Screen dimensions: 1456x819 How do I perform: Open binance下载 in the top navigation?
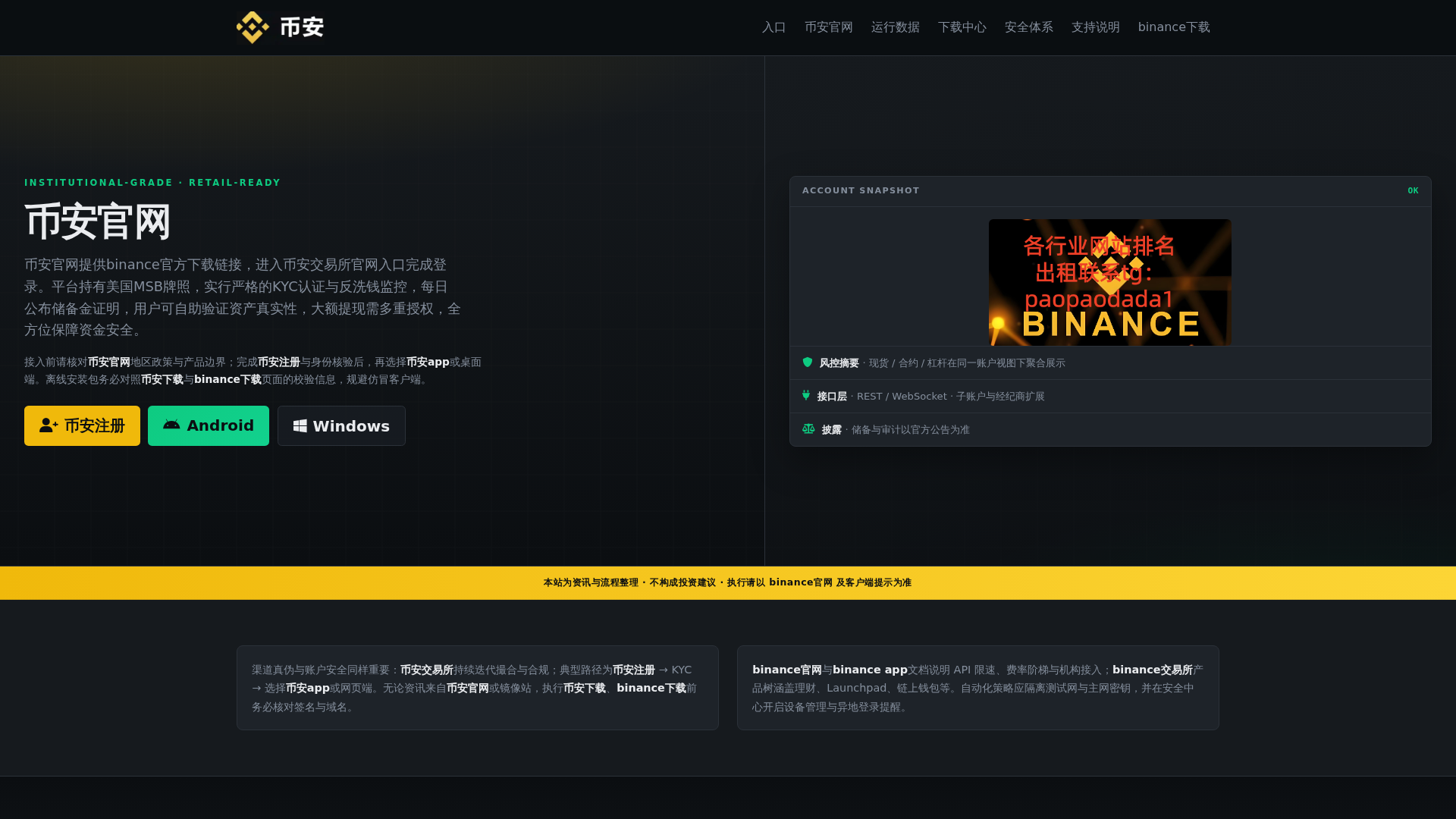pos(1174,27)
